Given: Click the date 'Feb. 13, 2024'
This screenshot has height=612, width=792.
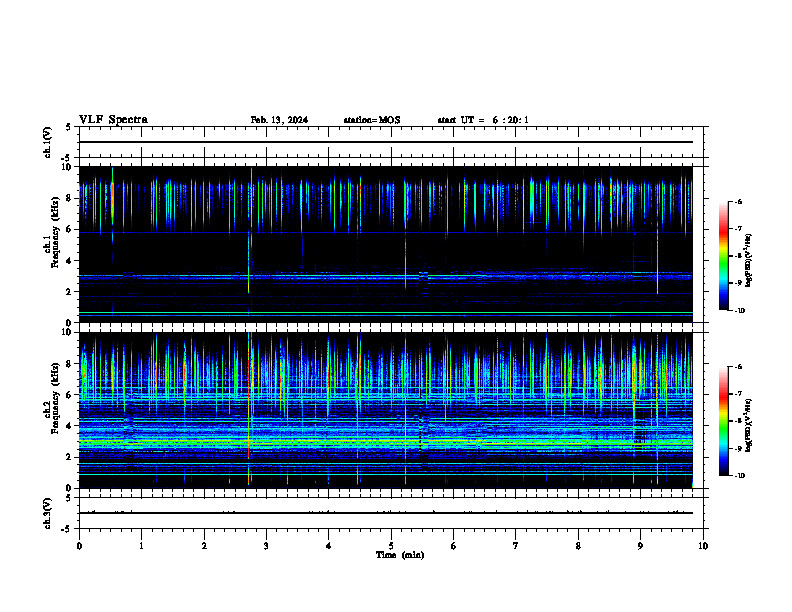Looking at the screenshot, I should click(279, 120).
